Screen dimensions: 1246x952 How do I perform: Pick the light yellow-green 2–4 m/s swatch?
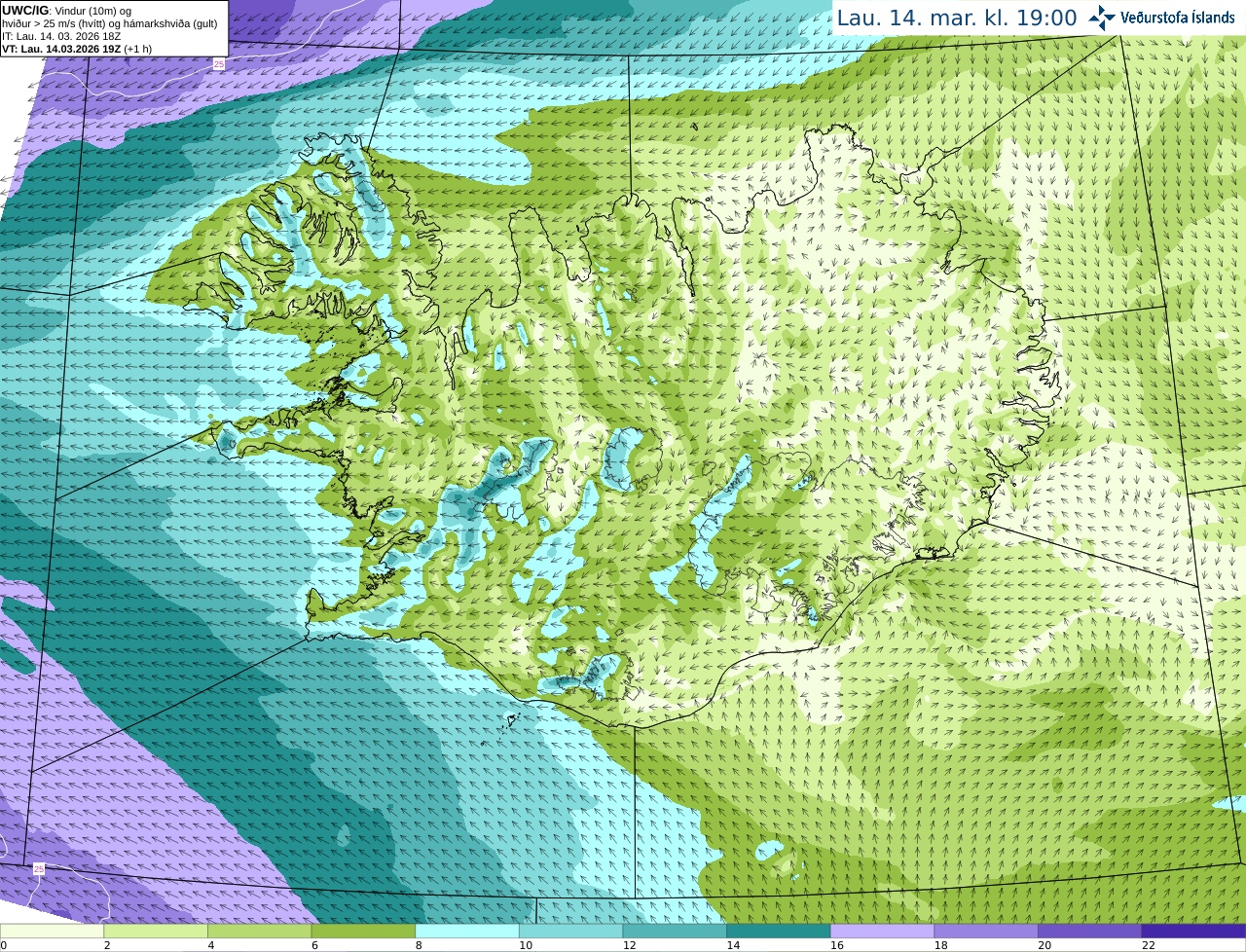pos(156,931)
